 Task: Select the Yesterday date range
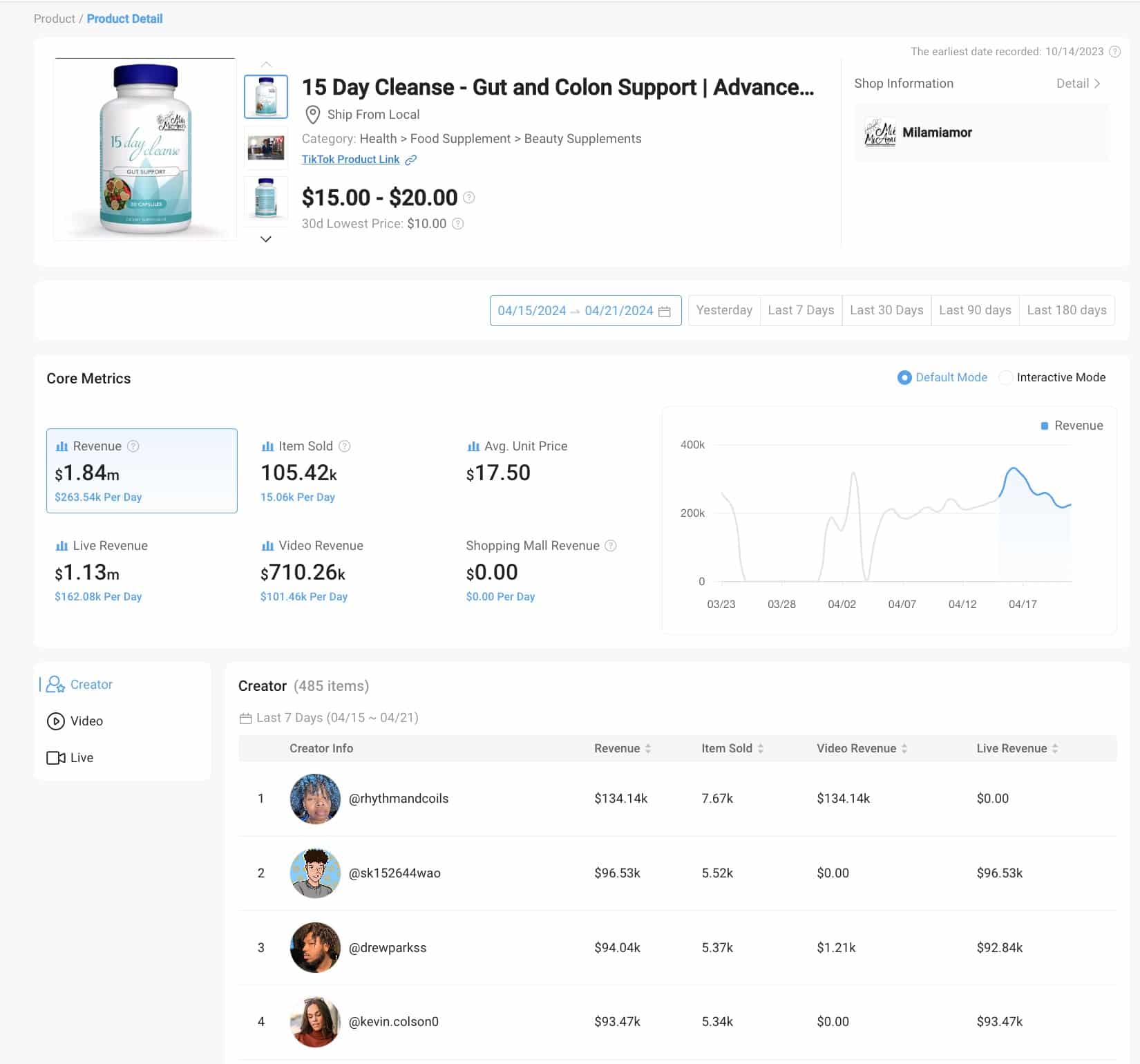click(x=724, y=311)
